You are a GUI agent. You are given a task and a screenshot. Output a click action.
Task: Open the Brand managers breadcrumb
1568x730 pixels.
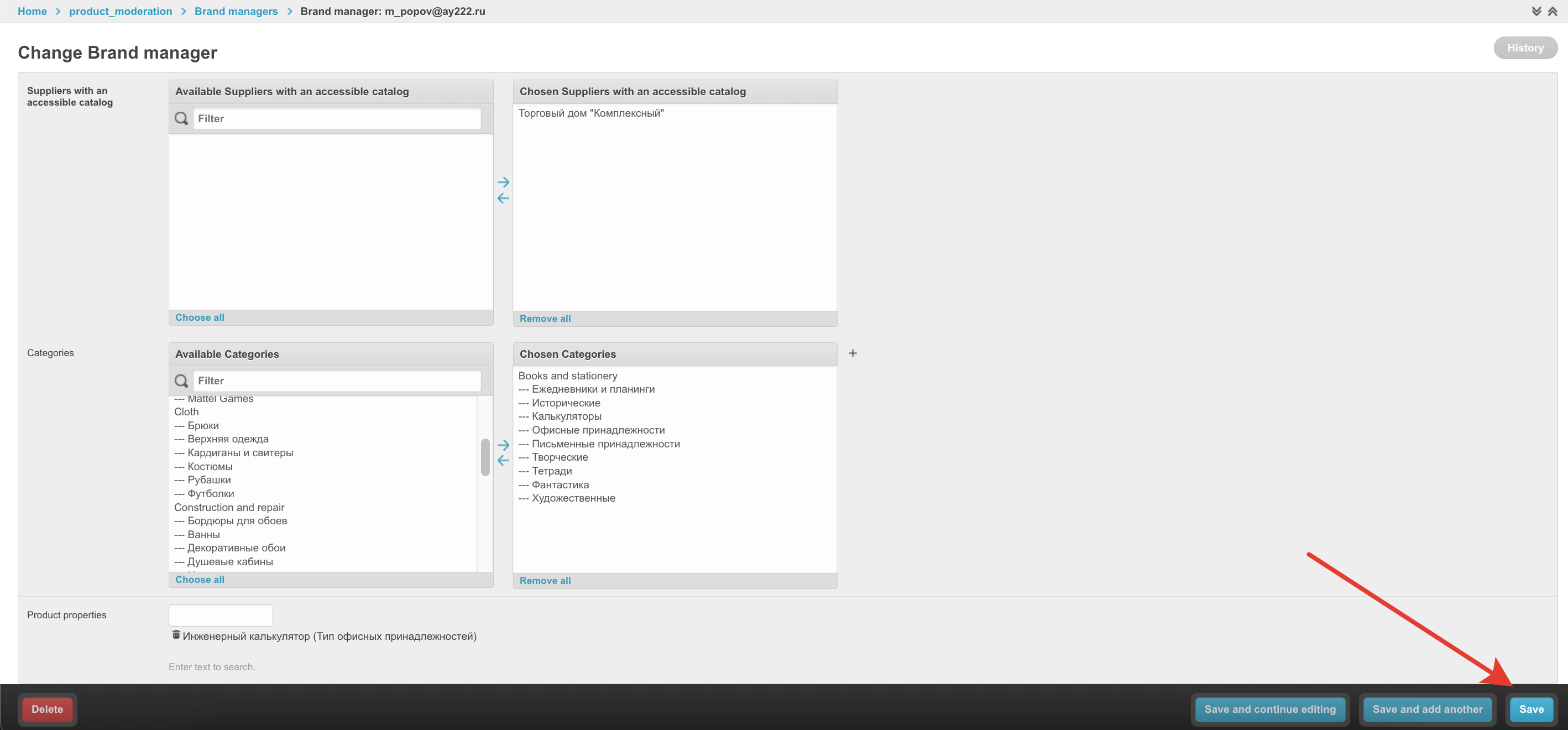pyautogui.click(x=236, y=12)
